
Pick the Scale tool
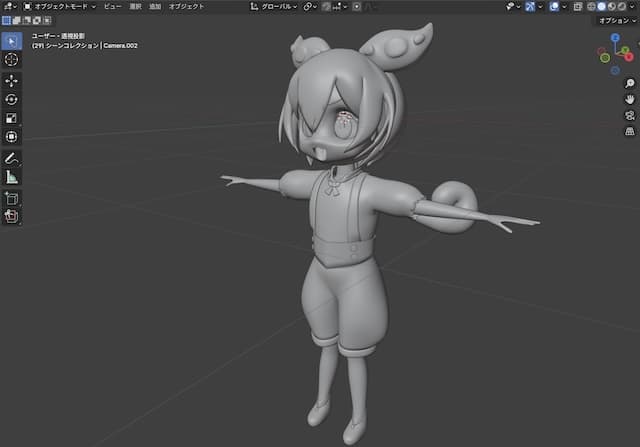[x=12, y=118]
